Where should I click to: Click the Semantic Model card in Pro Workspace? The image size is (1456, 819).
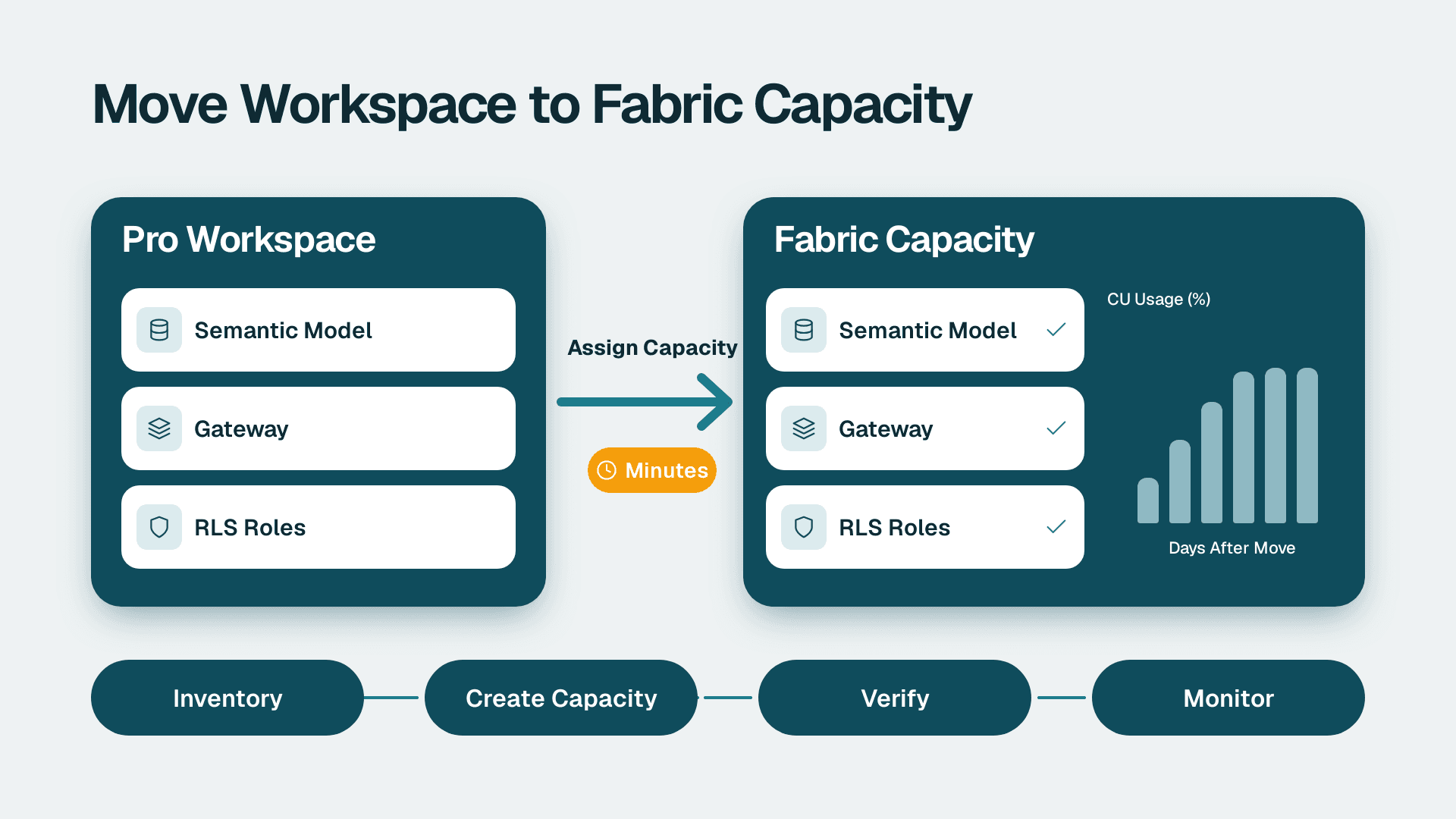318,330
